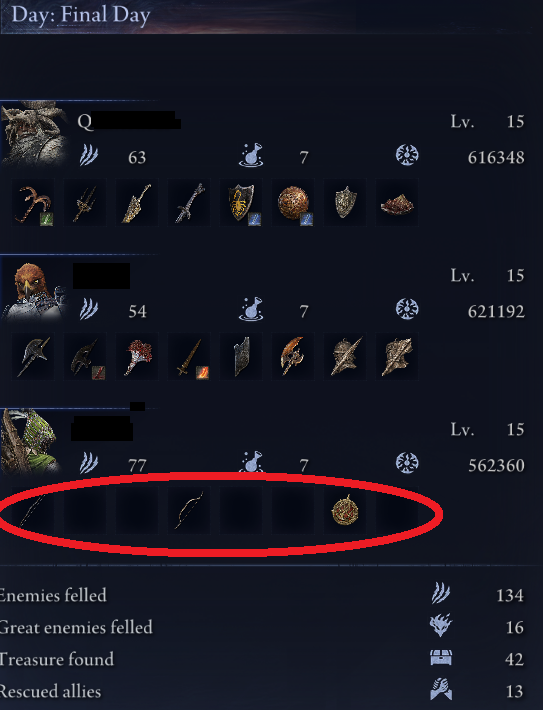Select the trident spear item icon
This screenshot has width=543, height=710.
(85, 202)
